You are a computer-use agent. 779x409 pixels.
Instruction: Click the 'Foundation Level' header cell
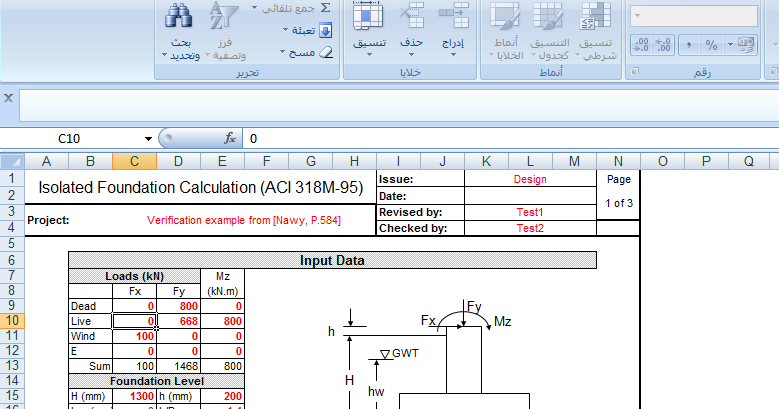[156, 381]
